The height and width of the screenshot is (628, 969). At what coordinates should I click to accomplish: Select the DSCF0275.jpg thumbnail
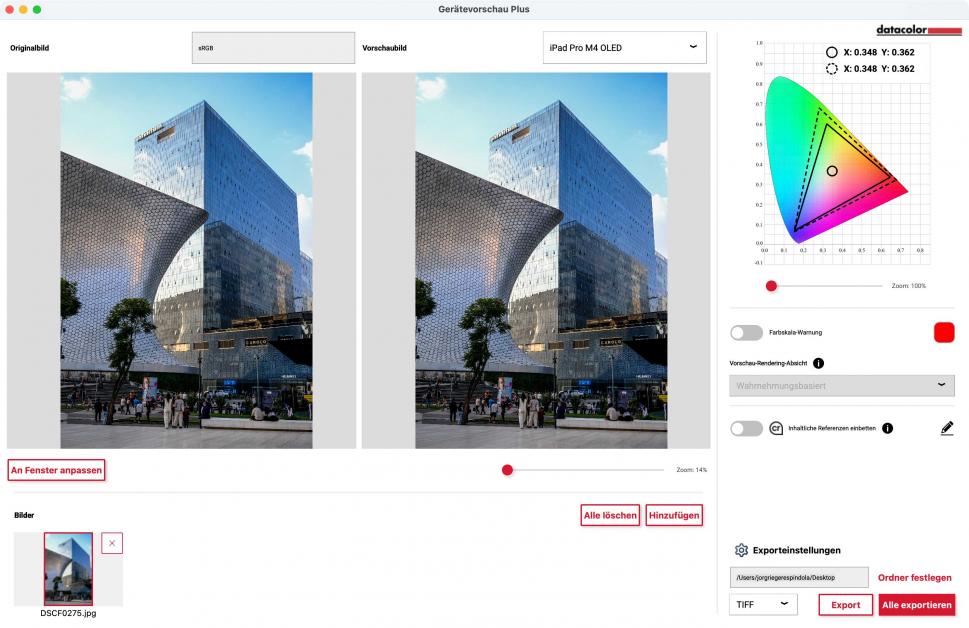[69, 569]
